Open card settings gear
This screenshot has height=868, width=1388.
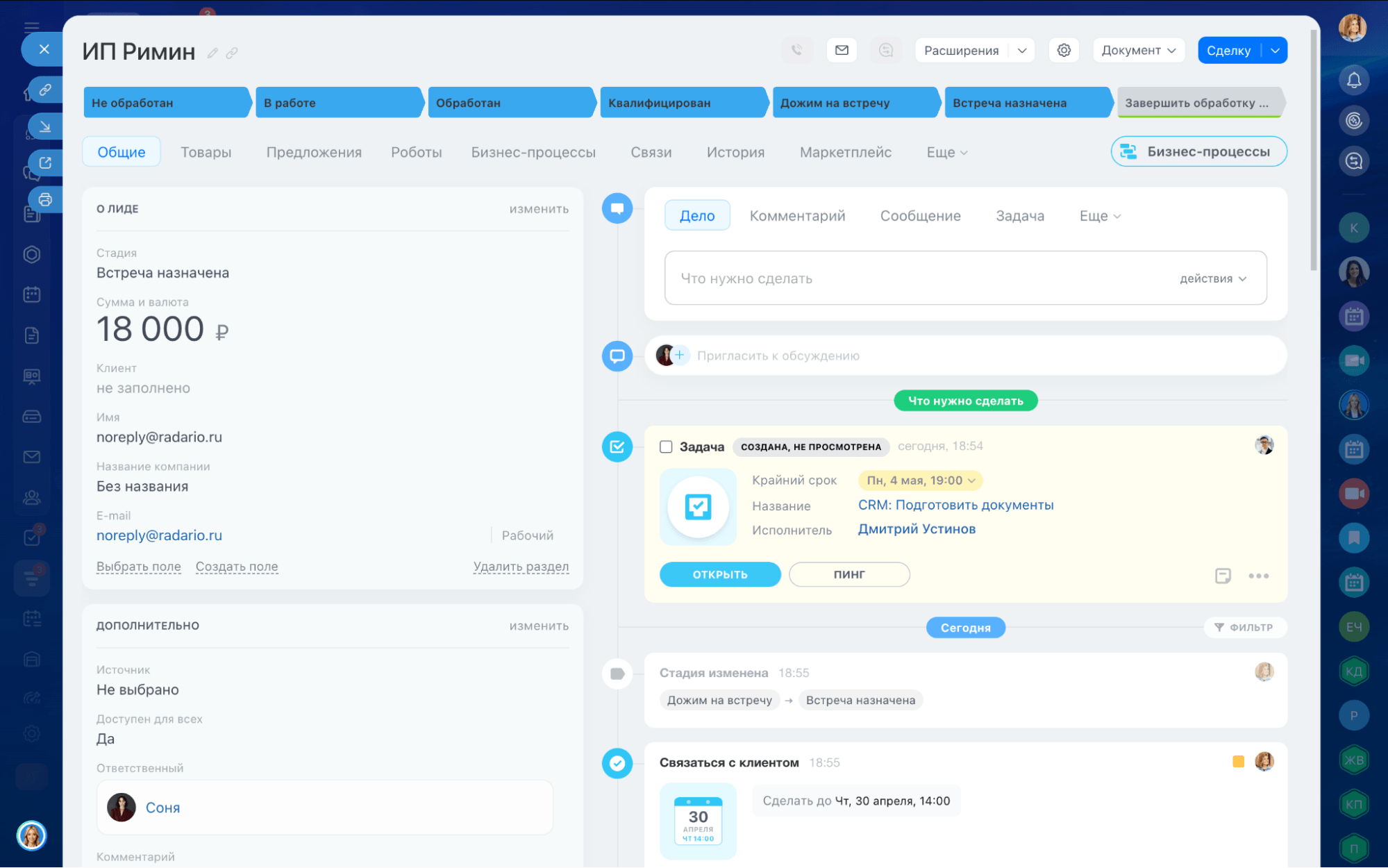point(1064,50)
